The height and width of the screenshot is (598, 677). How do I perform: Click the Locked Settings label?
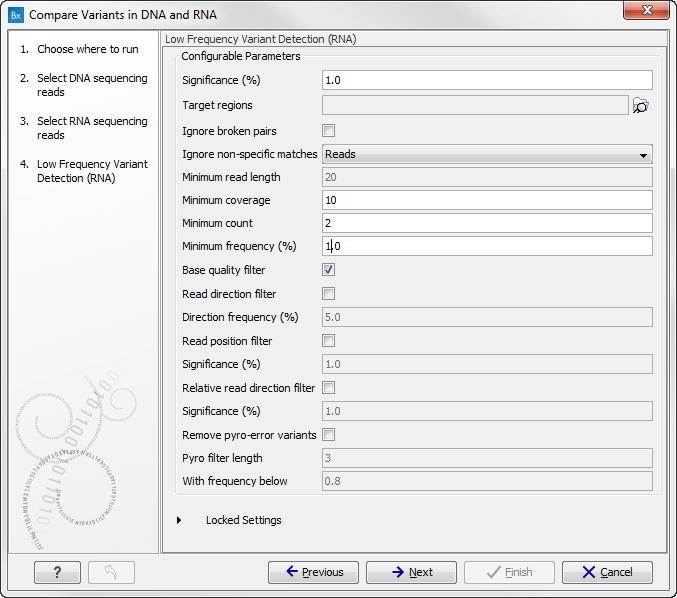(x=244, y=520)
